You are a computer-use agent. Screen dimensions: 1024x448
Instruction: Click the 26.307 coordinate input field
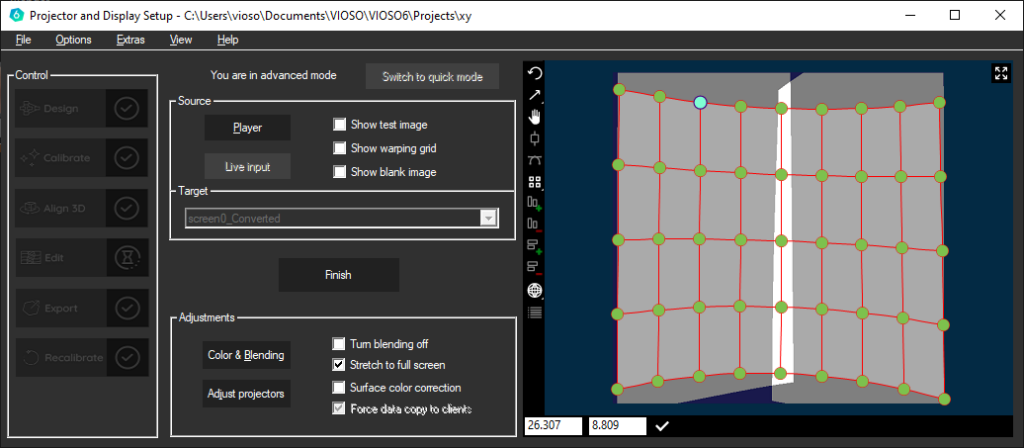click(x=553, y=426)
